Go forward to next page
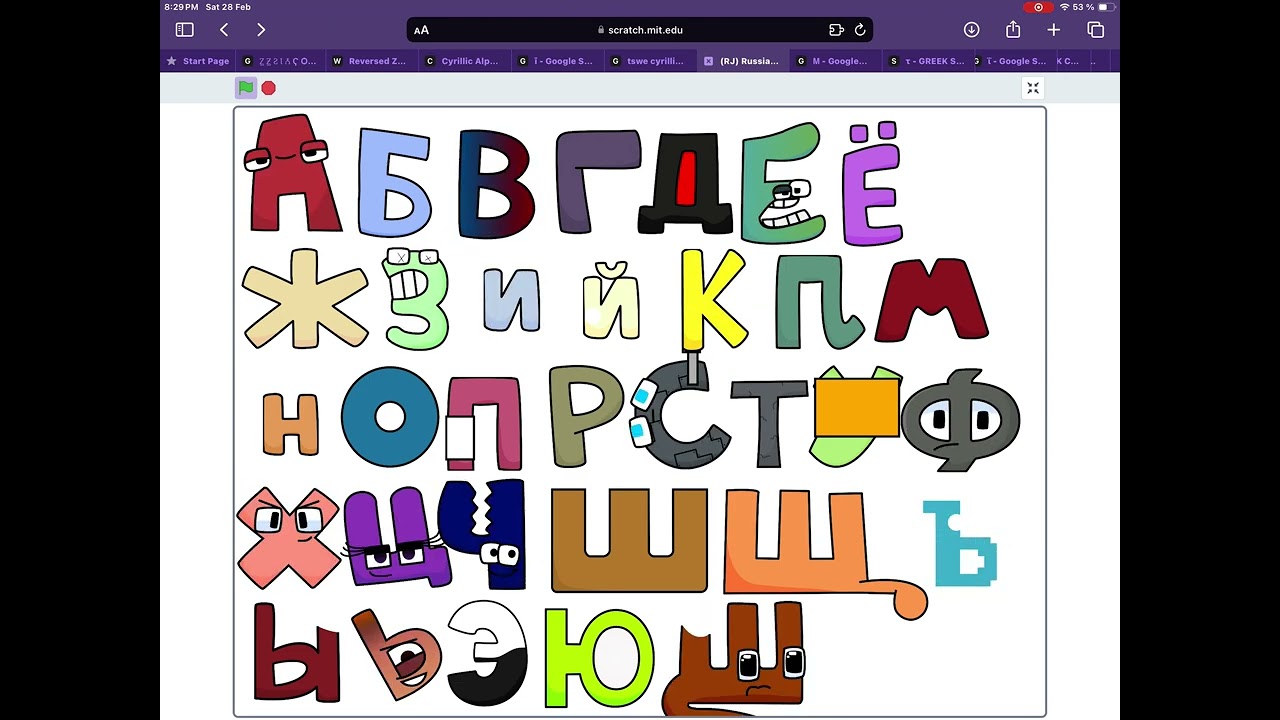The width and height of the screenshot is (1280, 720). [x=261, y=30]
